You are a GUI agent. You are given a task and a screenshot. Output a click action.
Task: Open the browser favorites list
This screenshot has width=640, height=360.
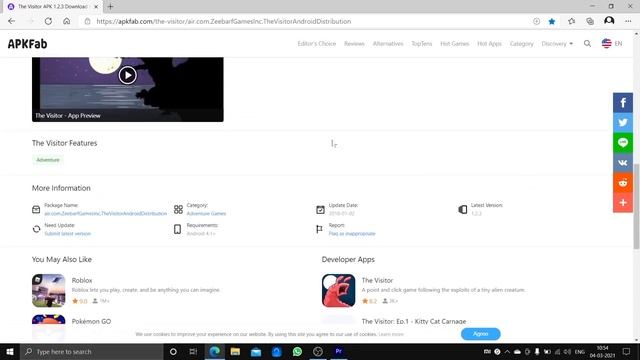pos(571,21)
